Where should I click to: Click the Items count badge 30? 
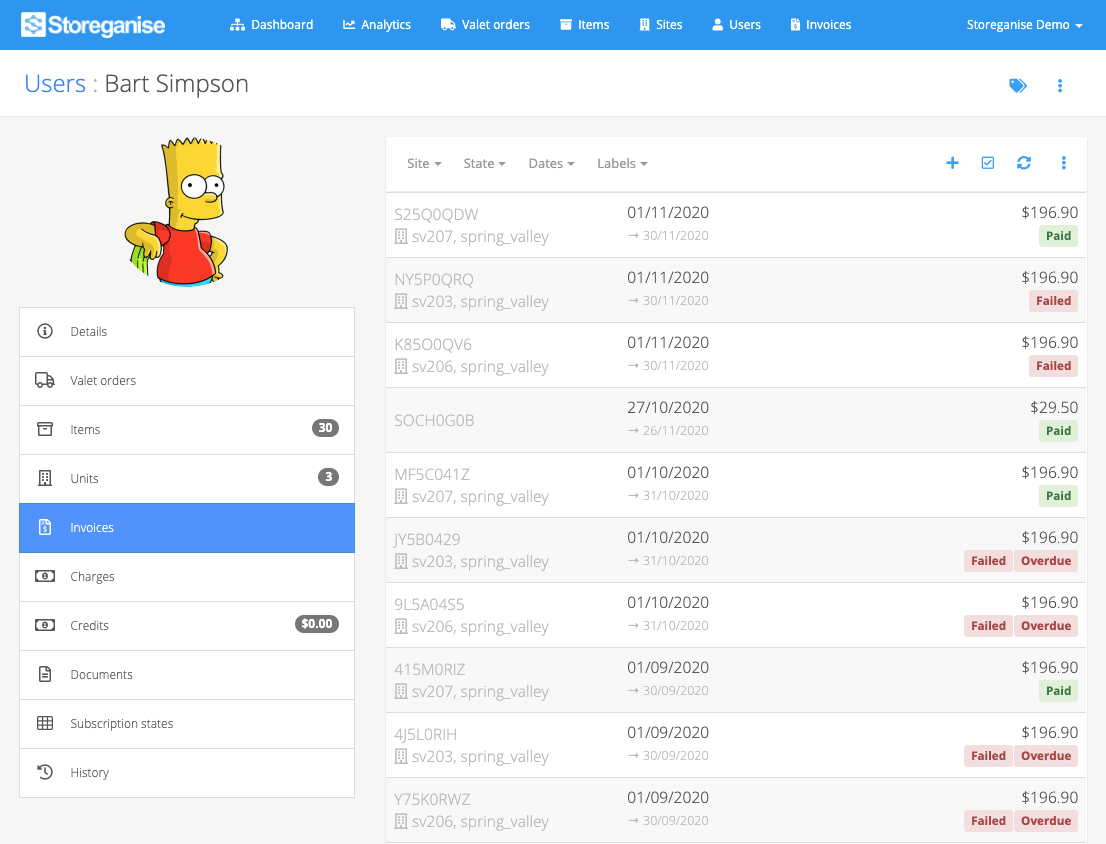[325, 428]
